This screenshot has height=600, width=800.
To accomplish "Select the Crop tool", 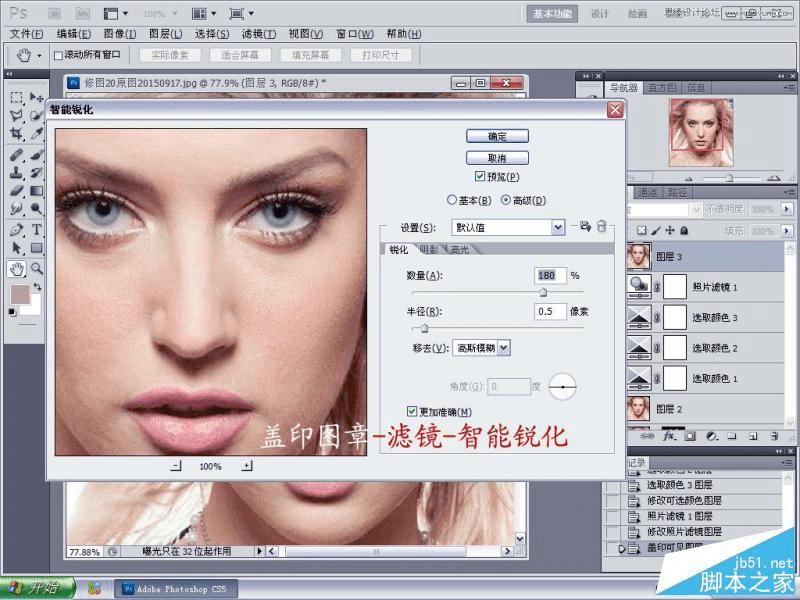I will [x=16, y=134].
